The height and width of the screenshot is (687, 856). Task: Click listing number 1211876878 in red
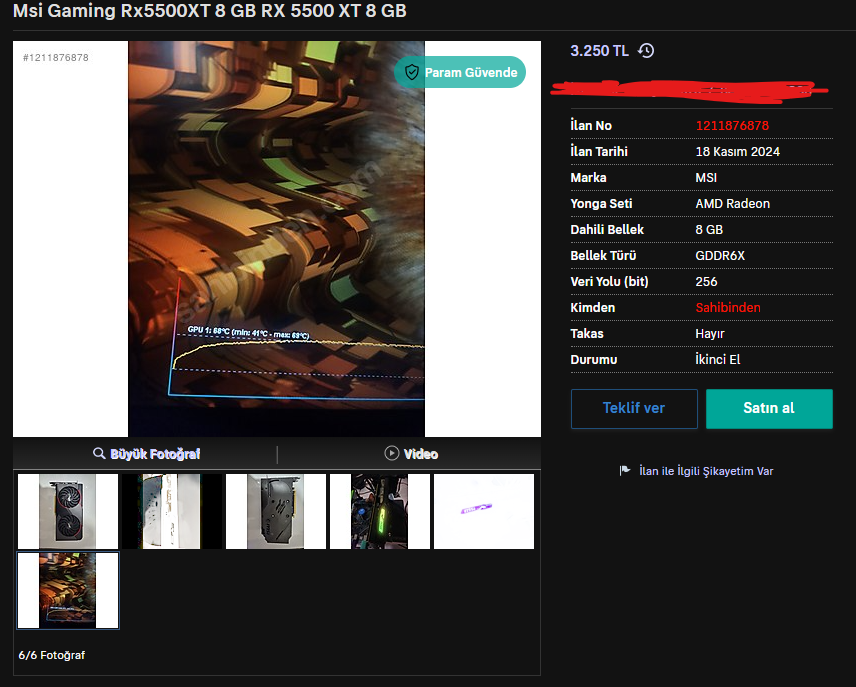[x=732, y=126]
